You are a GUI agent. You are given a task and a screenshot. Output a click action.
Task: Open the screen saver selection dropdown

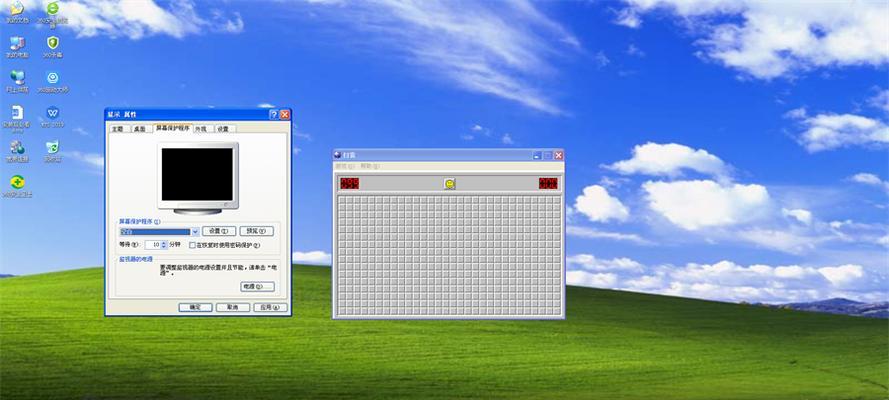point(194,231)
